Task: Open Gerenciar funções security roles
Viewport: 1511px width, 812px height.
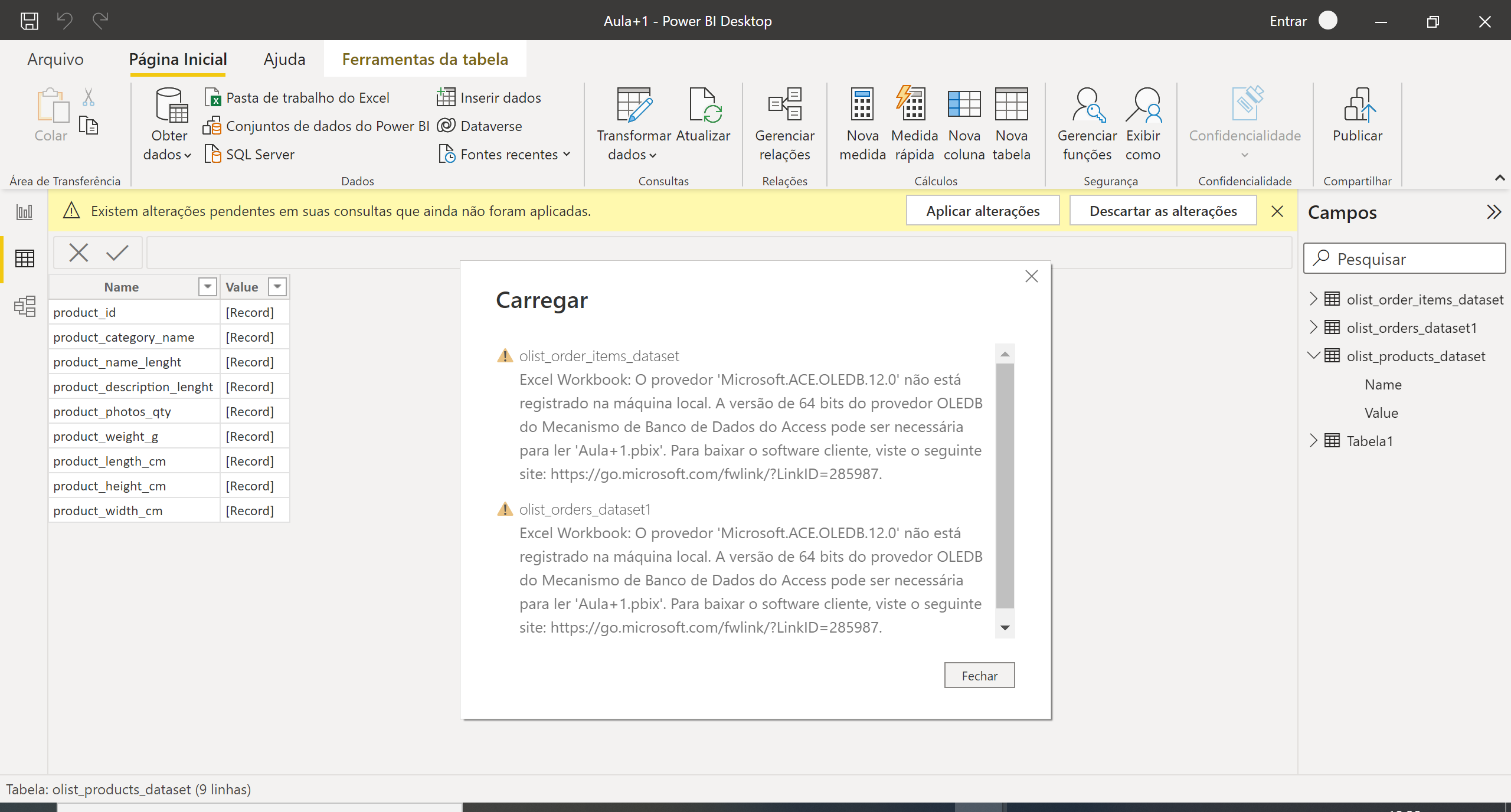Action: 1087,124
